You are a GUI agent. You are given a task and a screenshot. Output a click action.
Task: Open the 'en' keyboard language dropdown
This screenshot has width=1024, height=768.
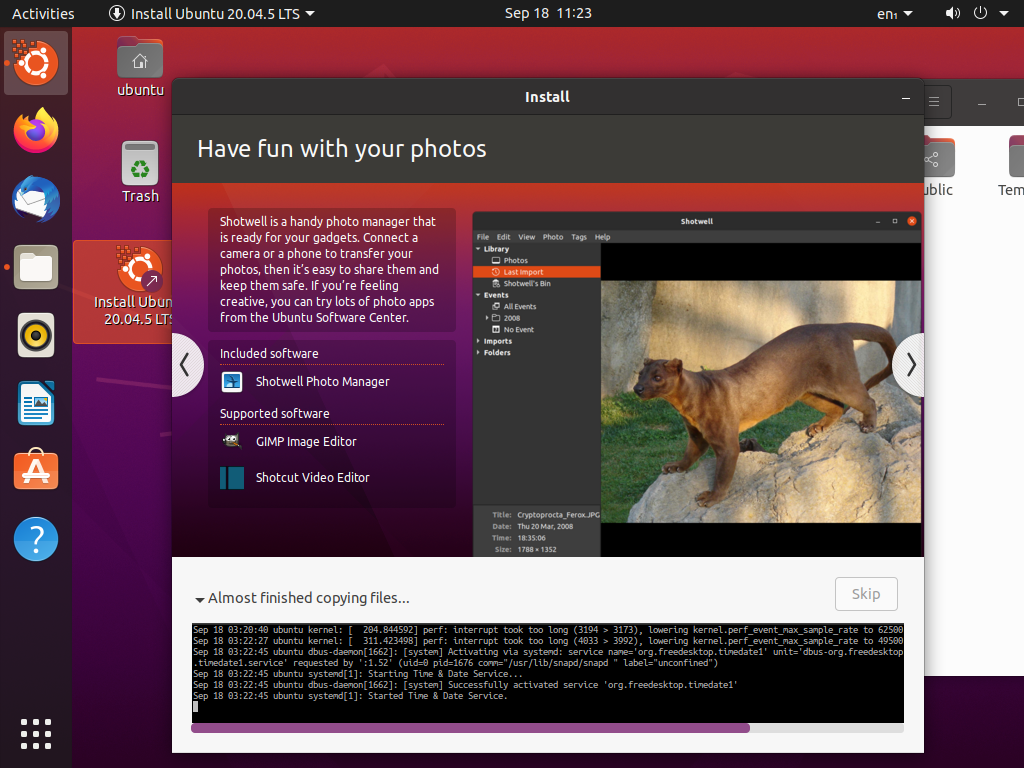pyautogui.click(x=894, y=14)
